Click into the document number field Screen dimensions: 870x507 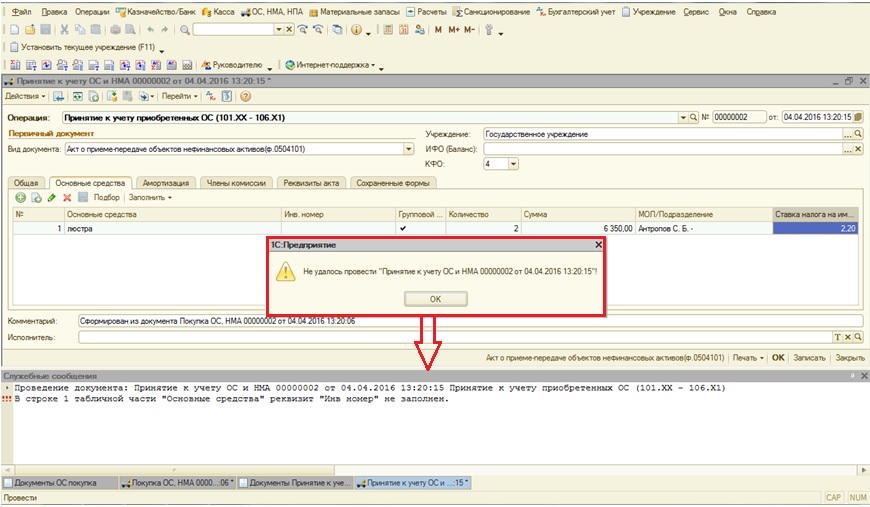click(x=739, y=117)
